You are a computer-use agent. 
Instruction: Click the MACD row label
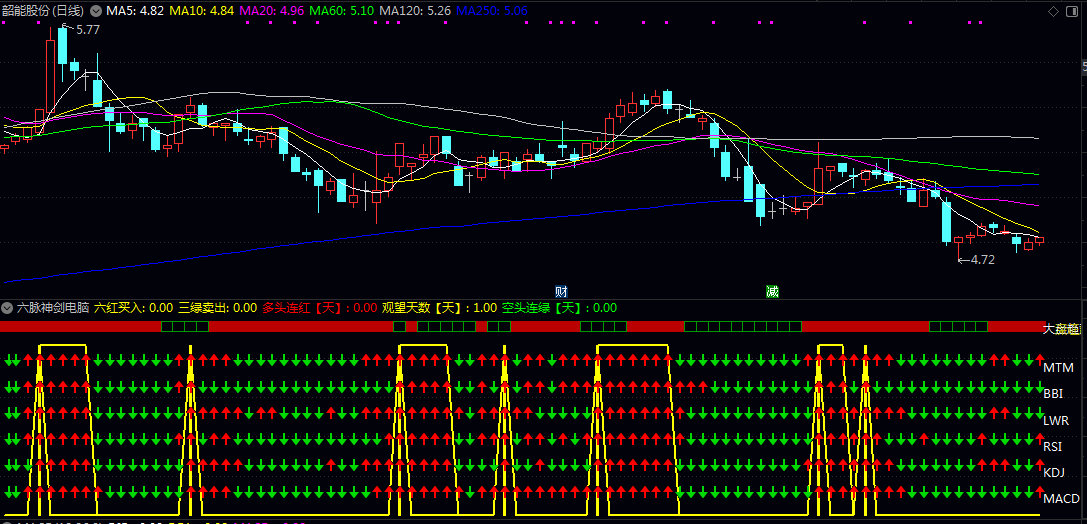1061,498
